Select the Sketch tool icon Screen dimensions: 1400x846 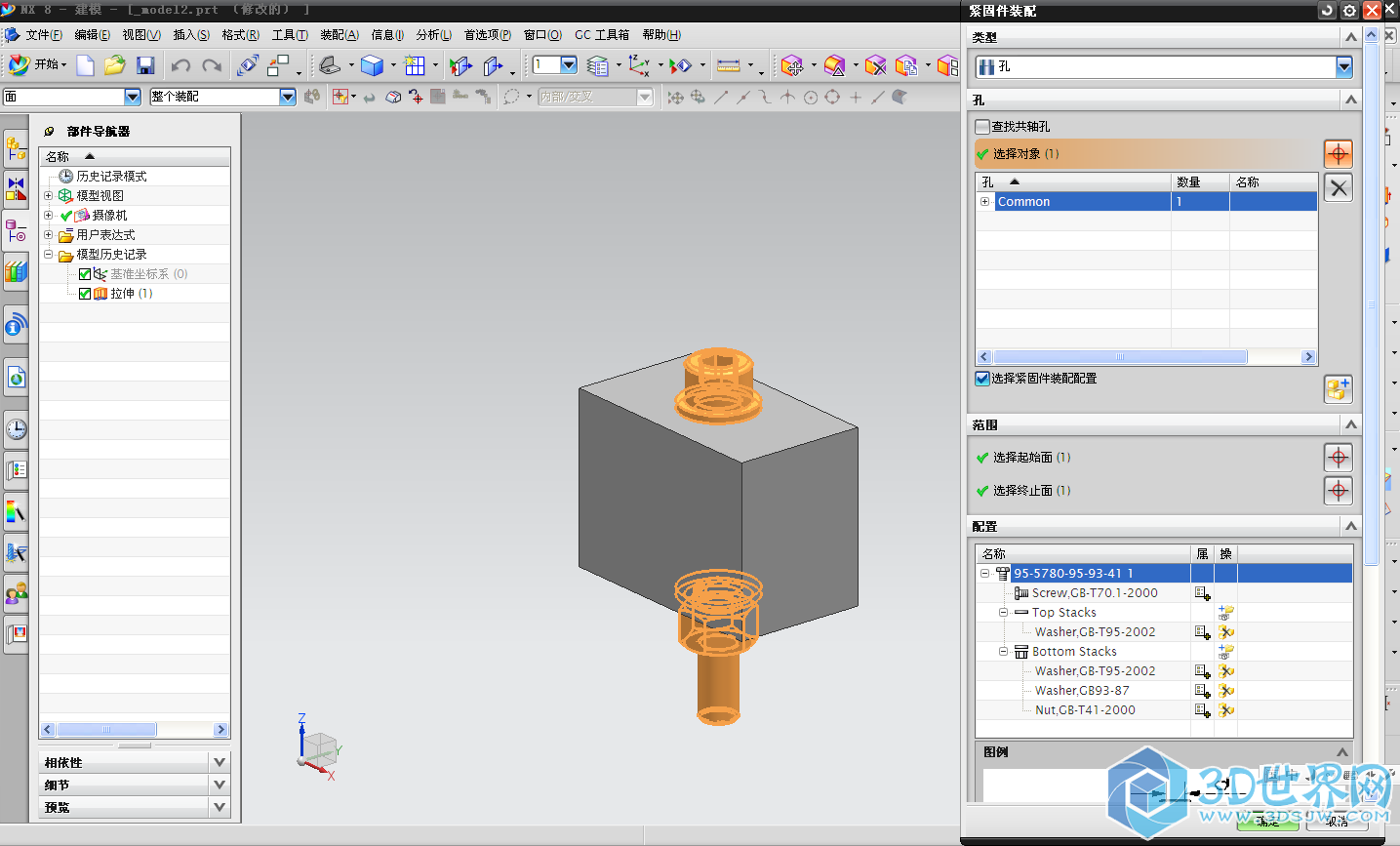point(330,65)
